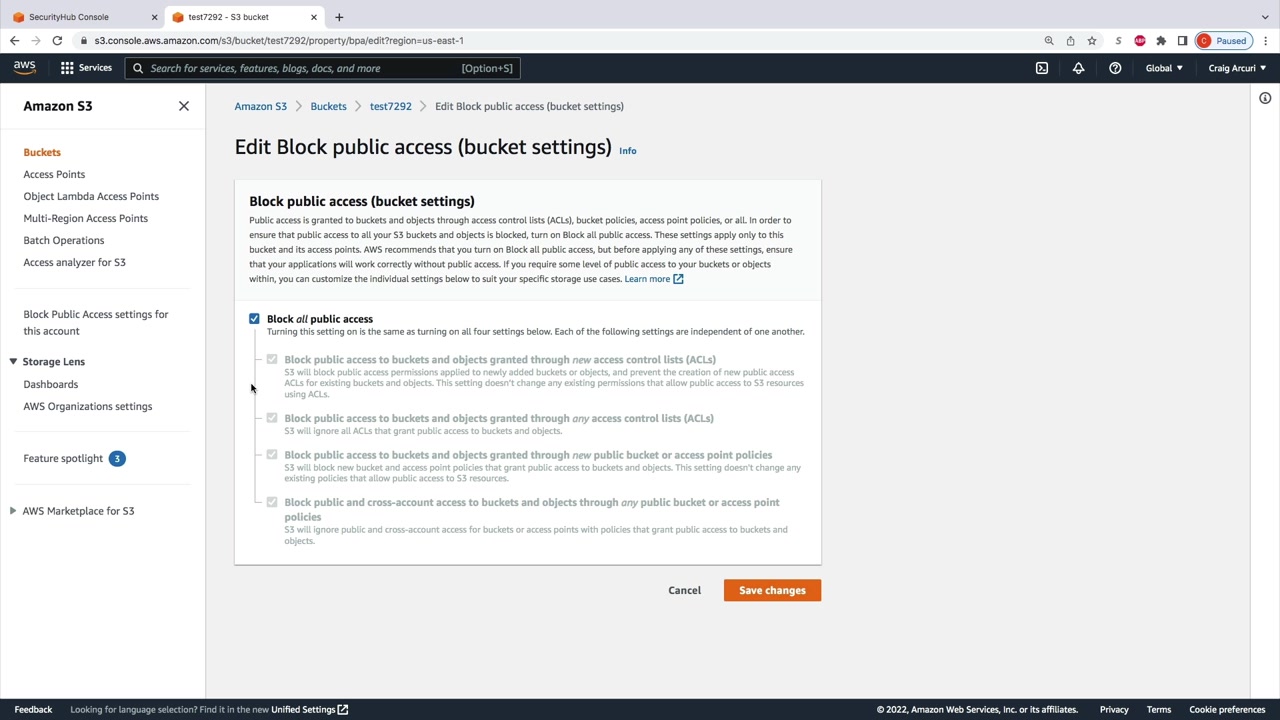
Task: Toggle checkbox for new public bucket policies setting
Action: (x=272, y=455)
